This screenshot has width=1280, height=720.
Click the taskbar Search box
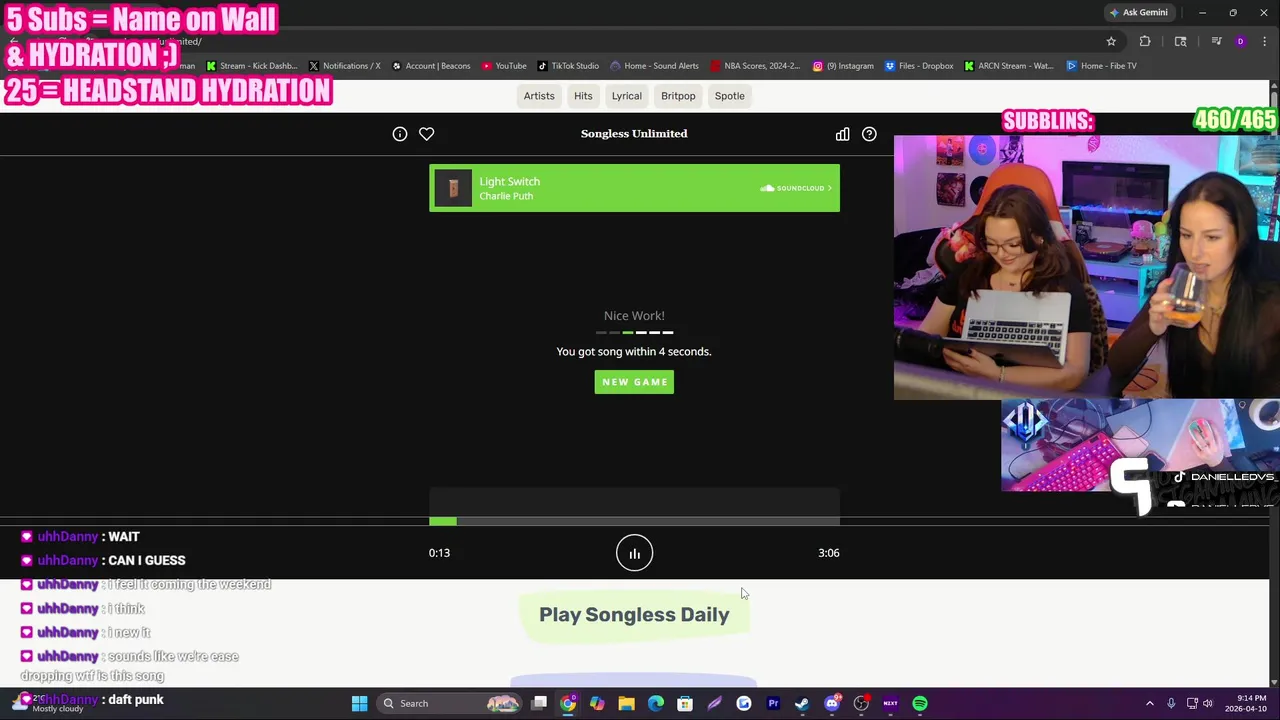[x=450, y=704]
